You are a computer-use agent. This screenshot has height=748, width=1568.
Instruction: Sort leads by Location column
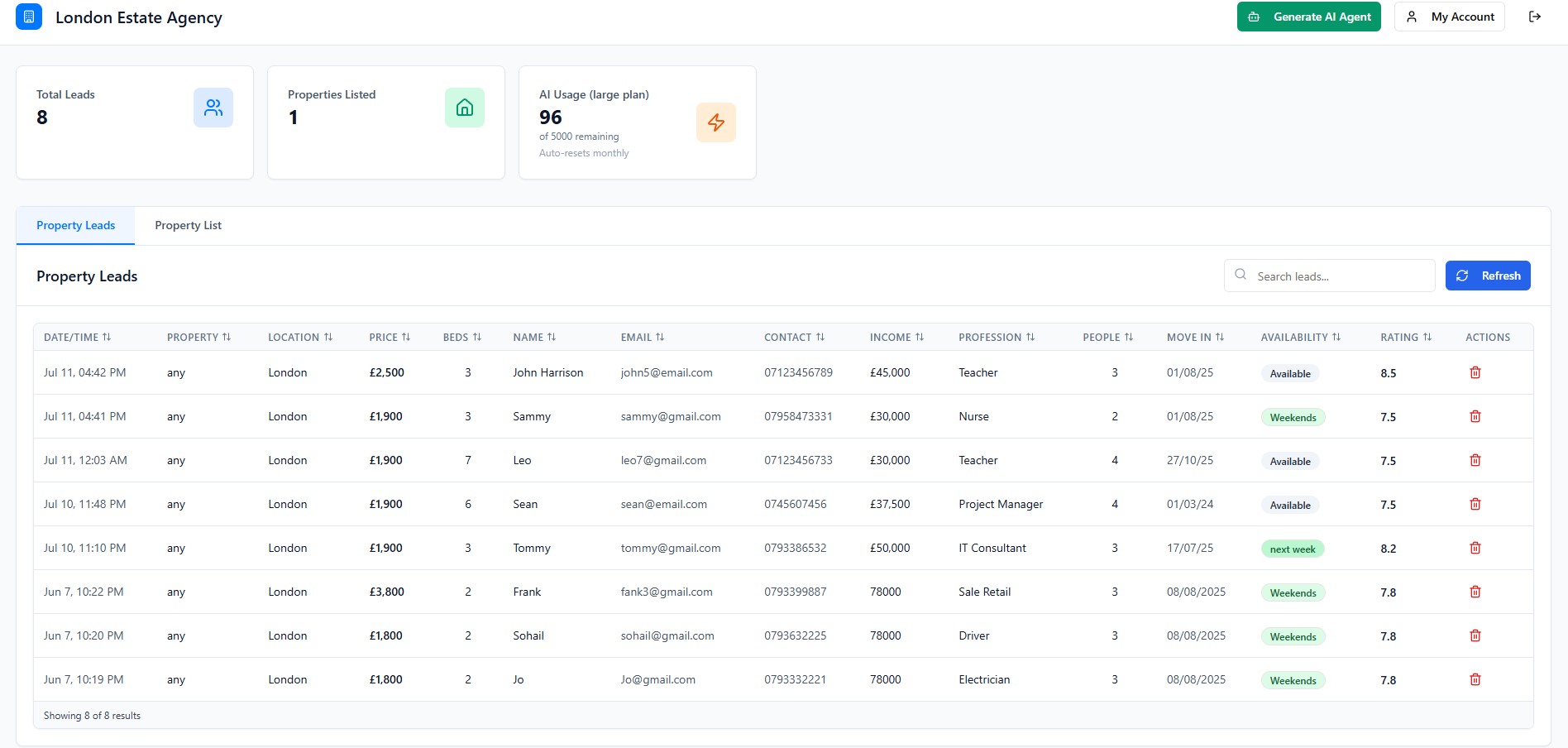click(x=300, y=337)
